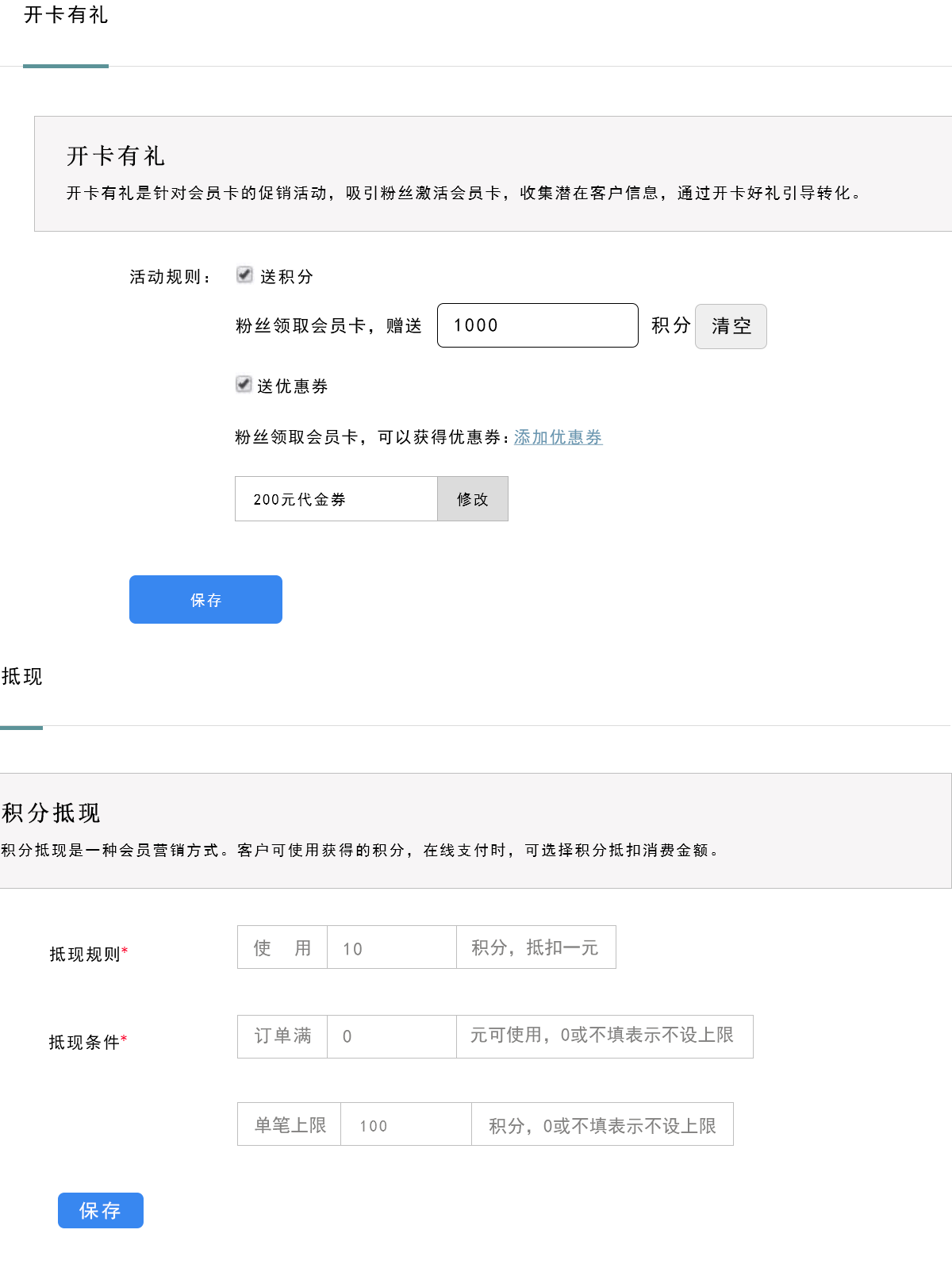
Task: Click the 单笔上限 prefix label
Action: click(x=290, y=1124)
